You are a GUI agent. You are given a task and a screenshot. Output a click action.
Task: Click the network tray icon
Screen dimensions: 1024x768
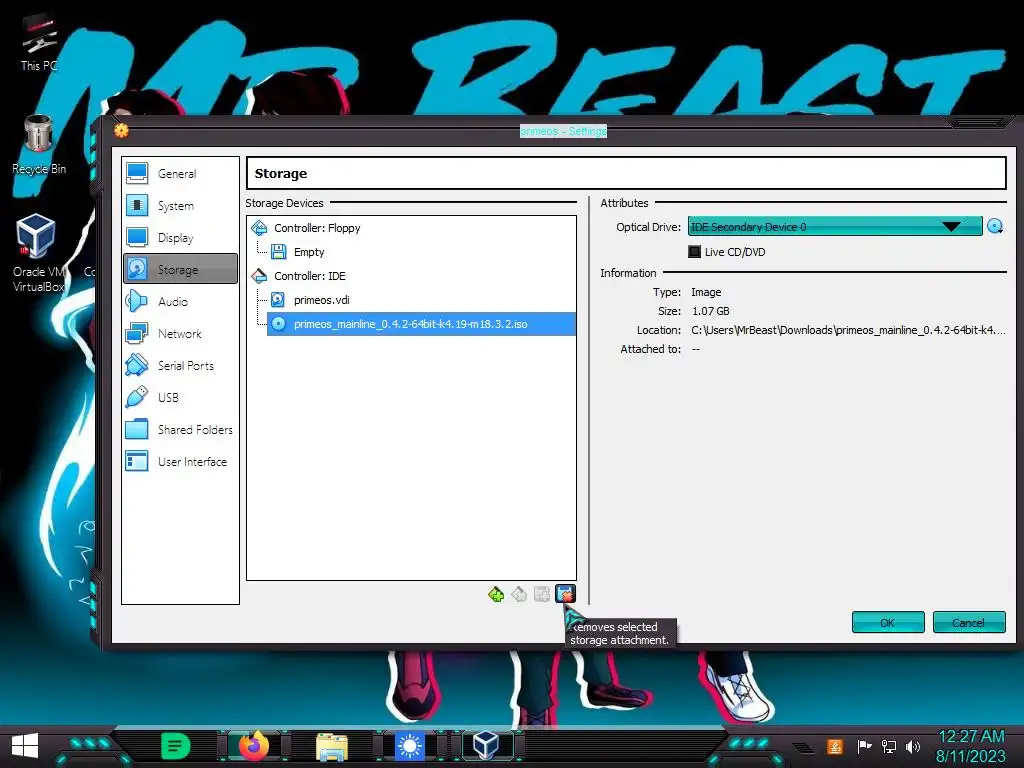pyautogui.click(x=888, y=746)
